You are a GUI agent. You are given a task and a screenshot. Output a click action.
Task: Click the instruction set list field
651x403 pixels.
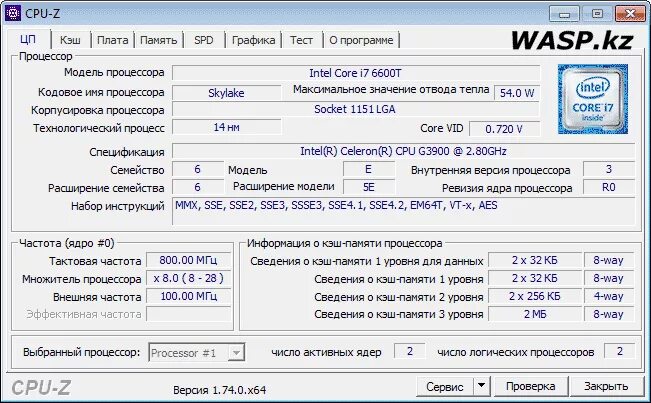(x=403, y=212)
